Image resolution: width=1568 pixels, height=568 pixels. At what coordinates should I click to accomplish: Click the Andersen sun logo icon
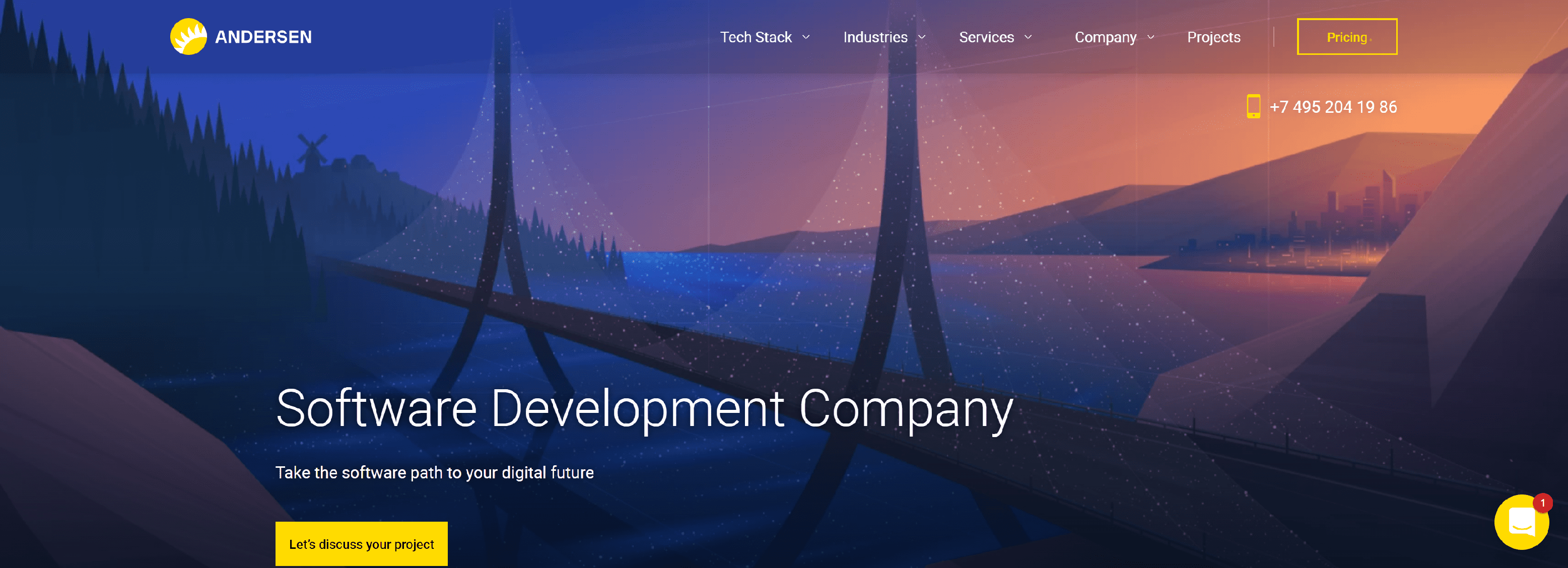click(189, 37)
